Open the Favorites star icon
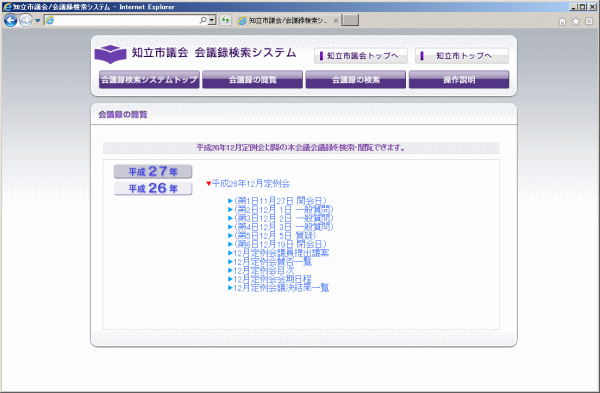This screenshot has width=600, height=393. 576,21
